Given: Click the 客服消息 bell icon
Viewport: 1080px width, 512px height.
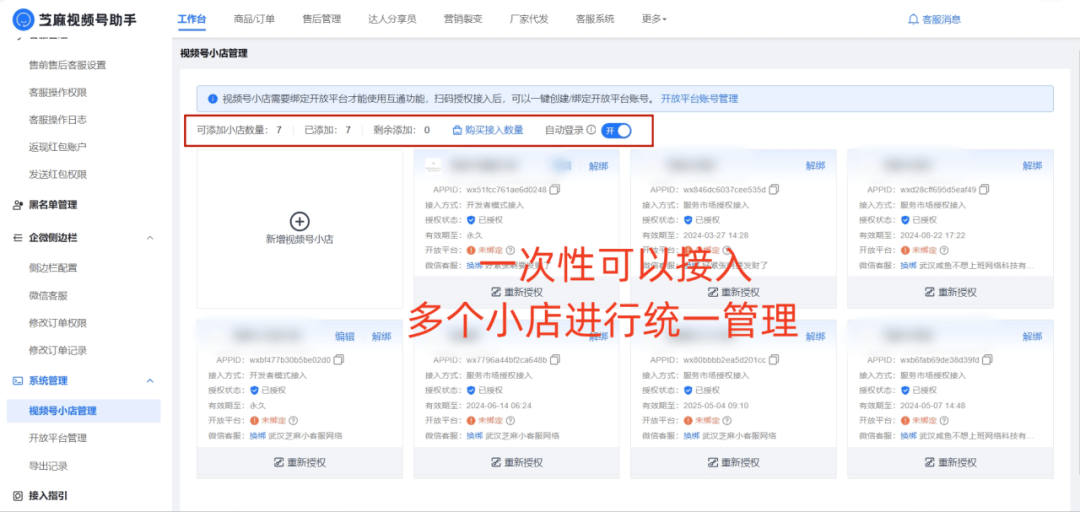Looking at the screenshot, I should pos(913,19).
